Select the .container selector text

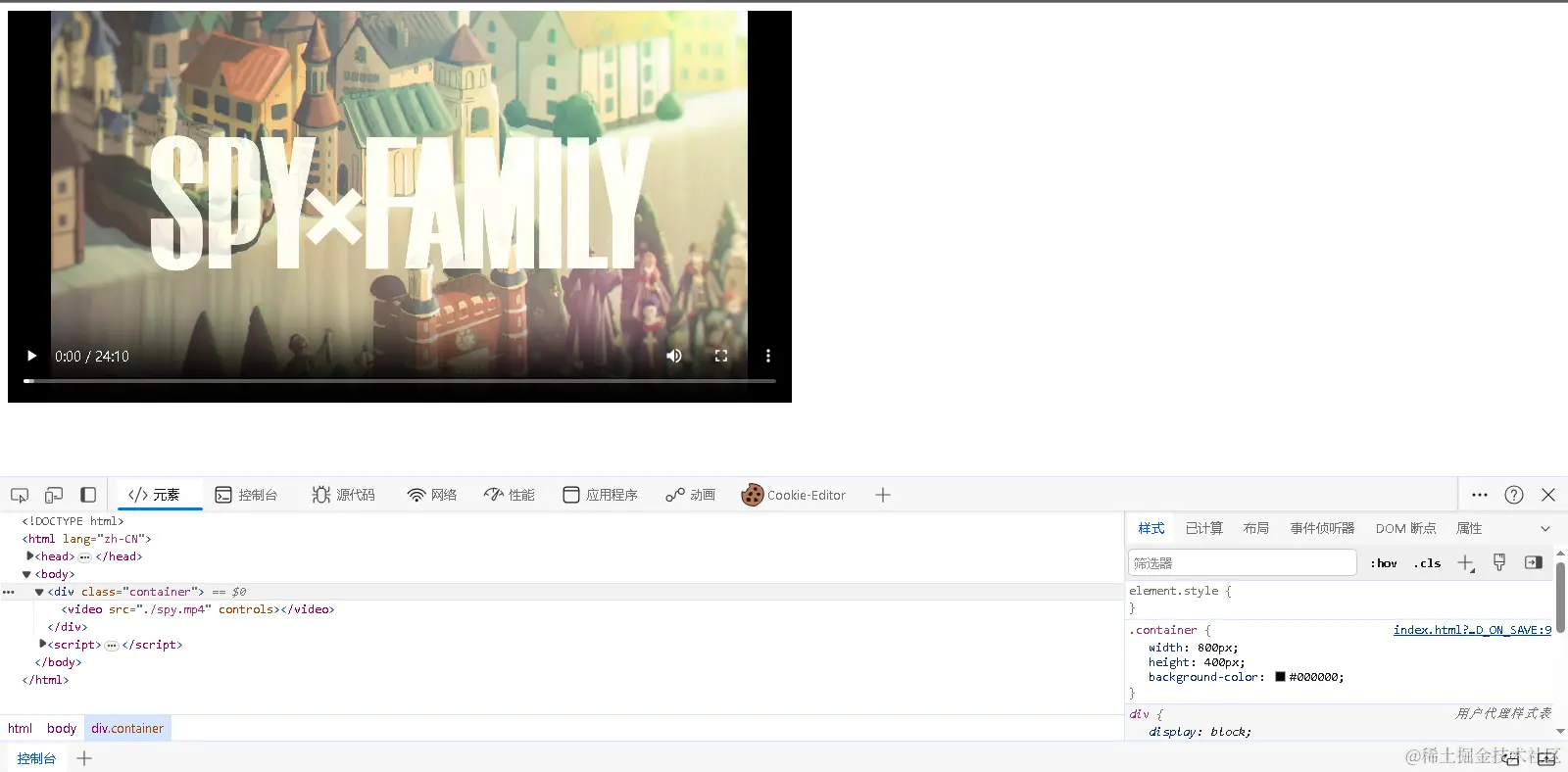point(1163,630)
